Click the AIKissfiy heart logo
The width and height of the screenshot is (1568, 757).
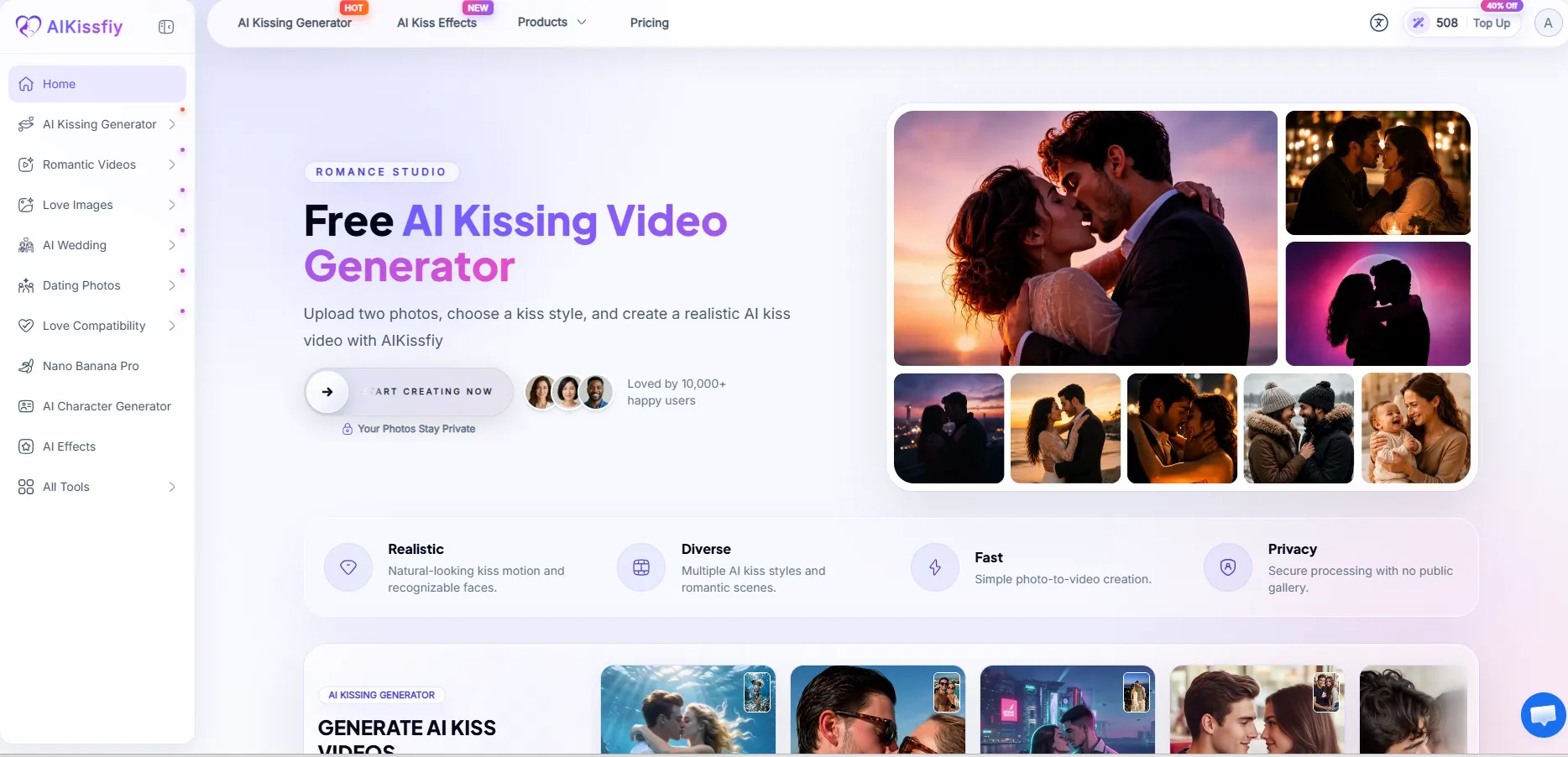29,26
